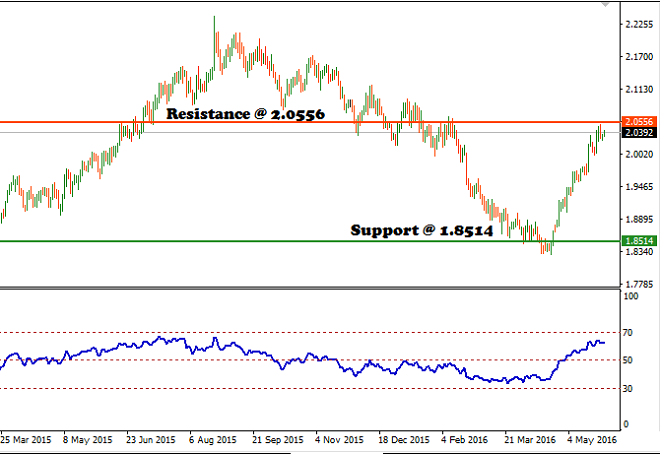Click the 2.1700 price scale value
The width and height of the screenshot is (660, 454).
(x=639, y=56)
